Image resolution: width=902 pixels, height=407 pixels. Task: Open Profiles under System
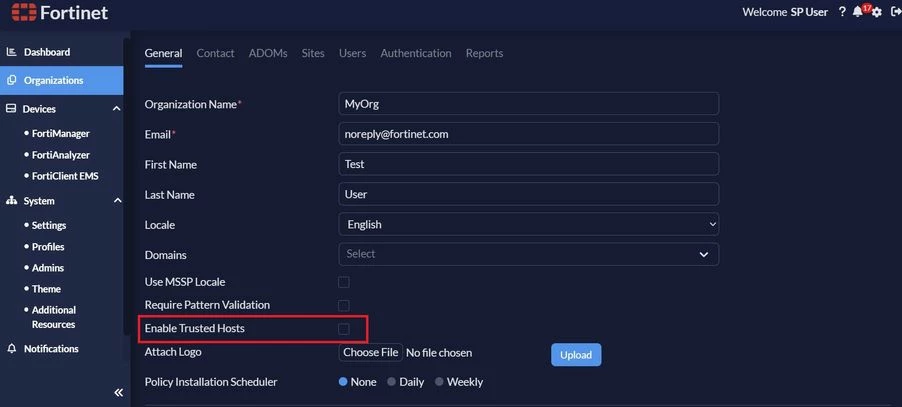(48, 247)
